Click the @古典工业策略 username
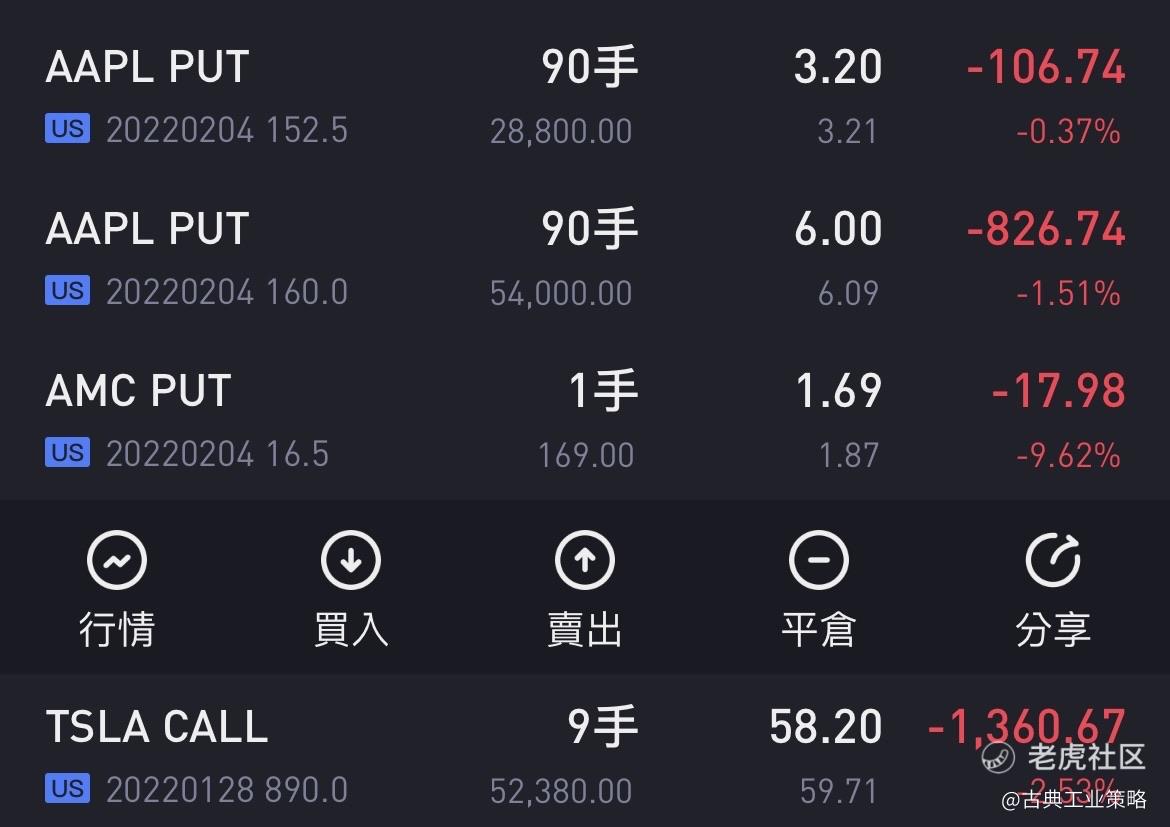The width and height of the screenshot is (1170, 827). point(1073,799)
